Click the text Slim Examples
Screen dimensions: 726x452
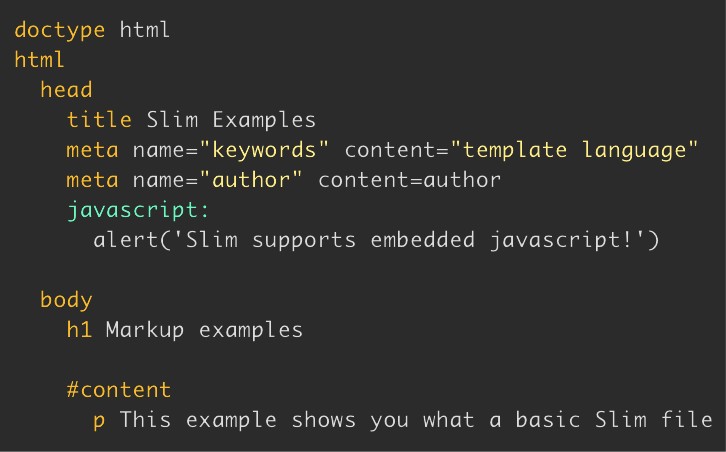[x=231, y=120]
